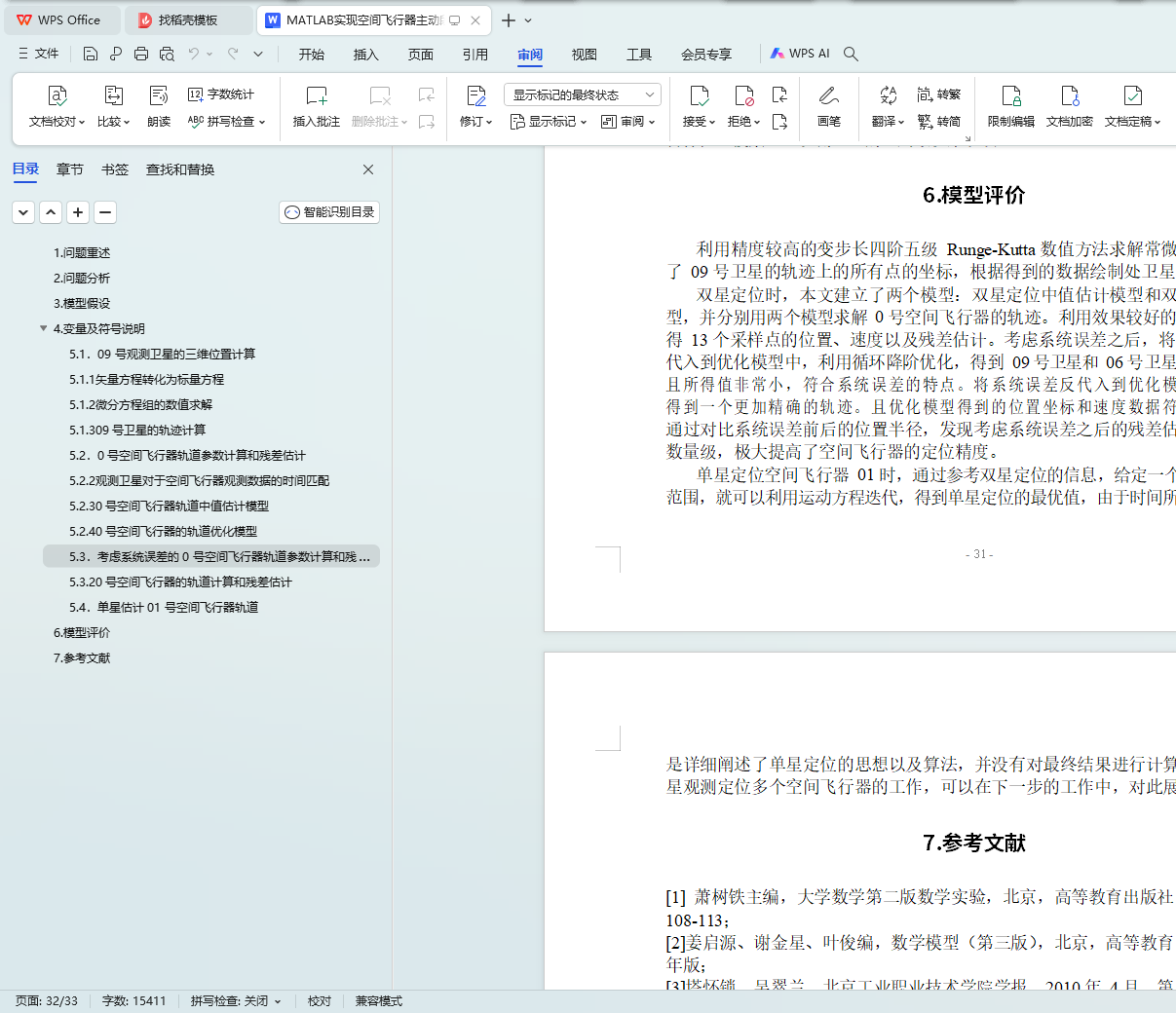
Task: Start 朗读 read aloud
Action: 159,107
